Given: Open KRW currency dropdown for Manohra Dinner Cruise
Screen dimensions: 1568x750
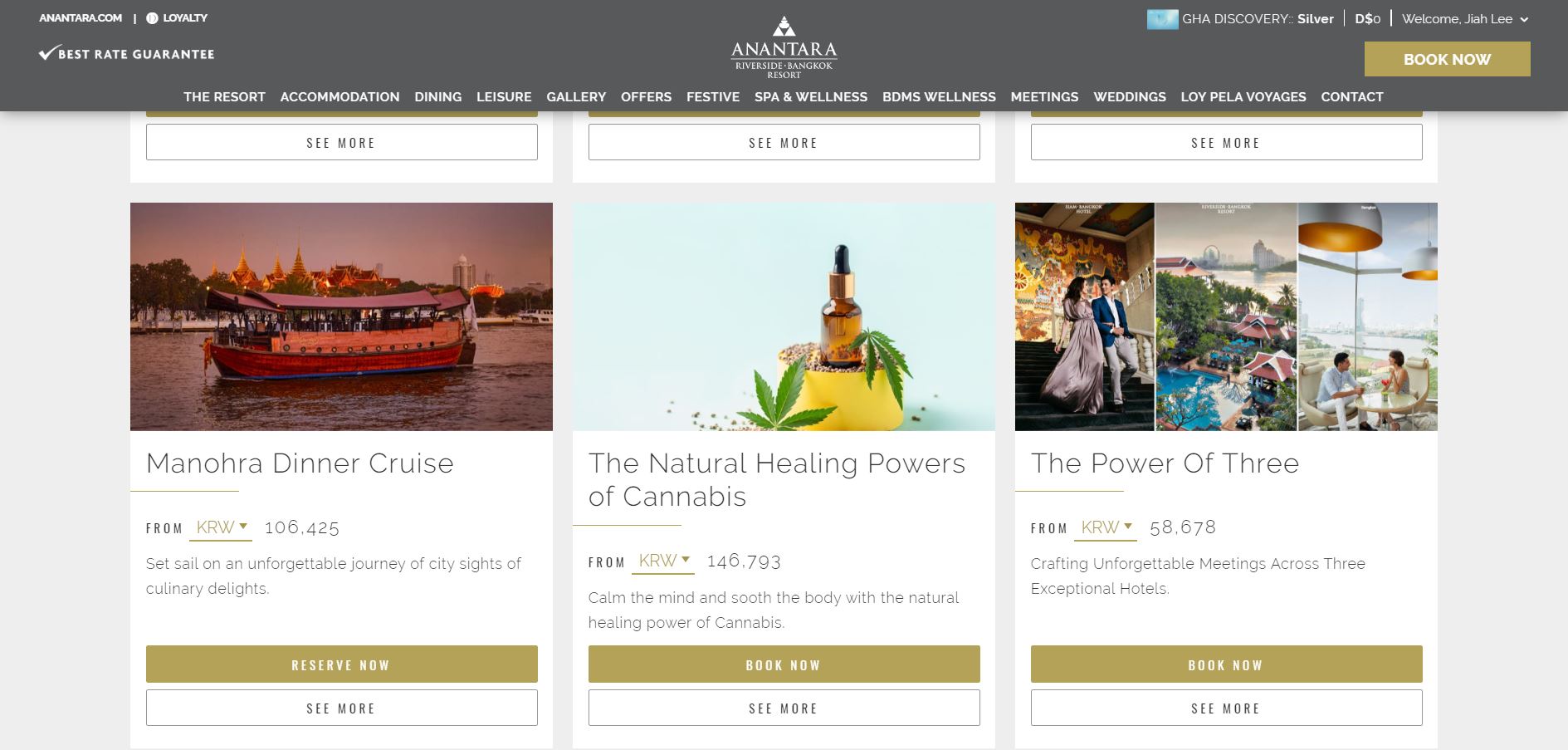Looking at the screenshot, I should click(x=221, y=527).
